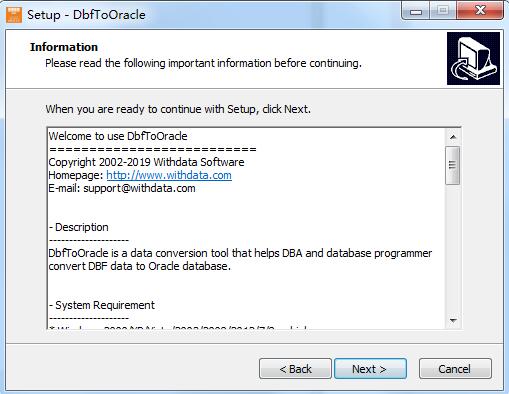Close the Setup window with X

pyautogui.click(x=480, y=11)
